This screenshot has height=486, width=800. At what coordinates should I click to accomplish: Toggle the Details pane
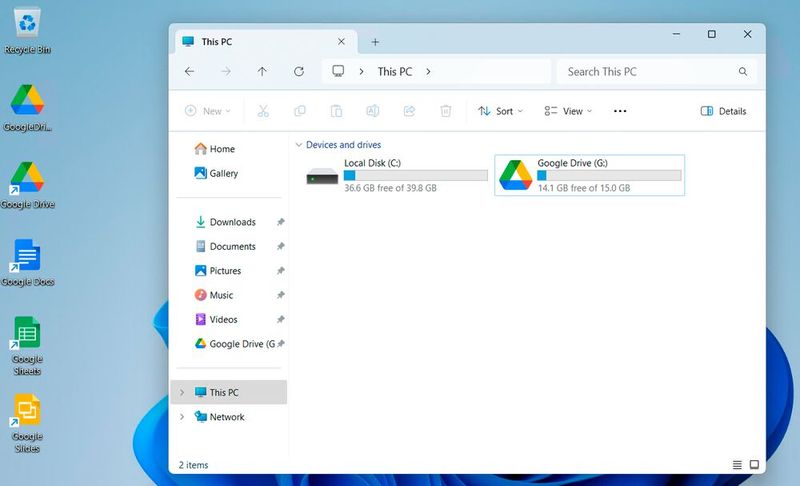(723, 111)
